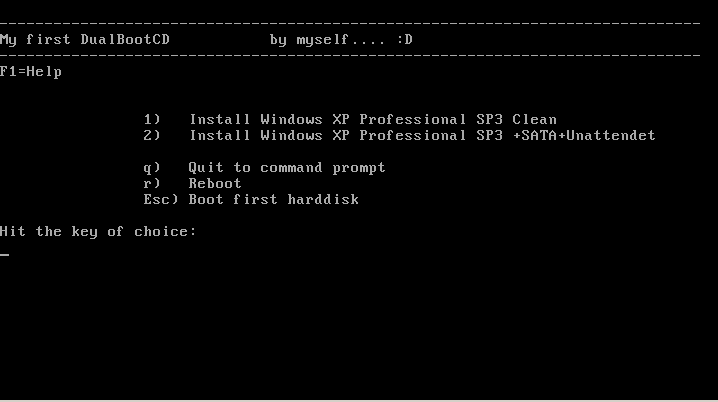This screenshot has width=718, height=402.
Task: Click the q) key label
Action: (152, 168)
